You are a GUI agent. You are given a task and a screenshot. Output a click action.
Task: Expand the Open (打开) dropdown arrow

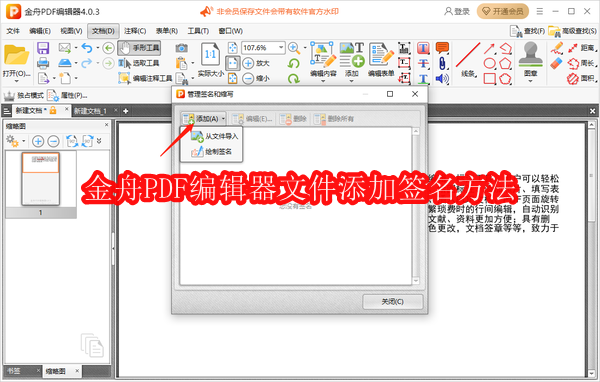[x=16, y=82]
